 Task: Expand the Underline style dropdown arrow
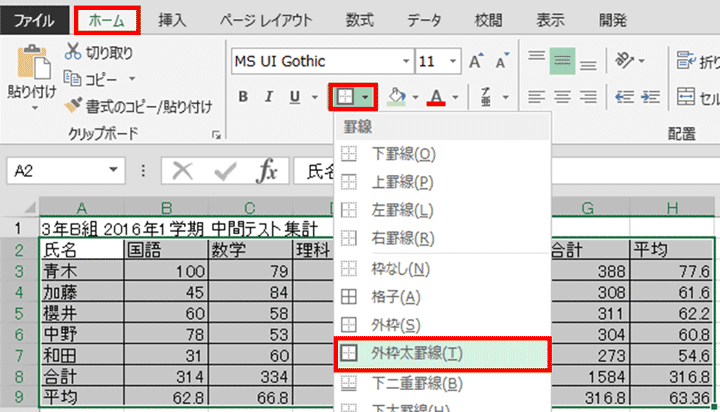(315, 97)
